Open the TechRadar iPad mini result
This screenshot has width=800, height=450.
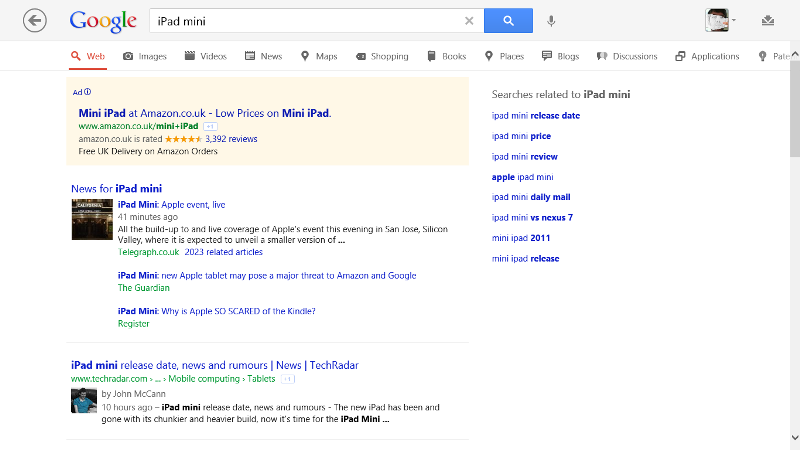(215, 365)
